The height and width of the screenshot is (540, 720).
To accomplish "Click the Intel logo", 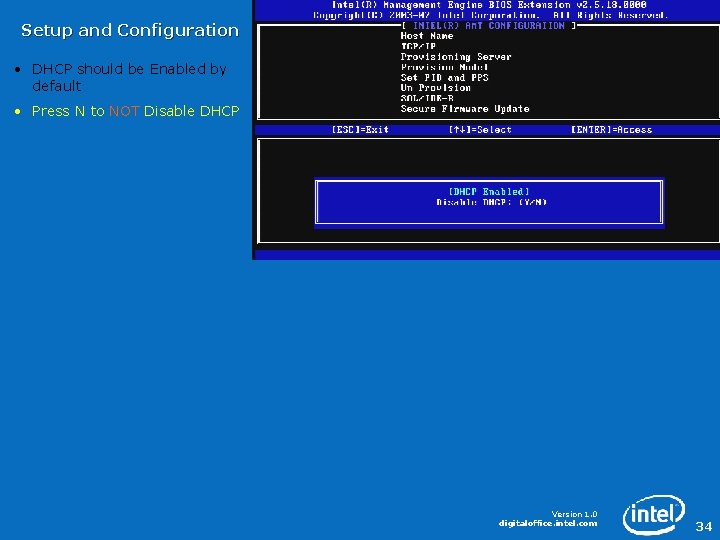I will pos(654,514).
